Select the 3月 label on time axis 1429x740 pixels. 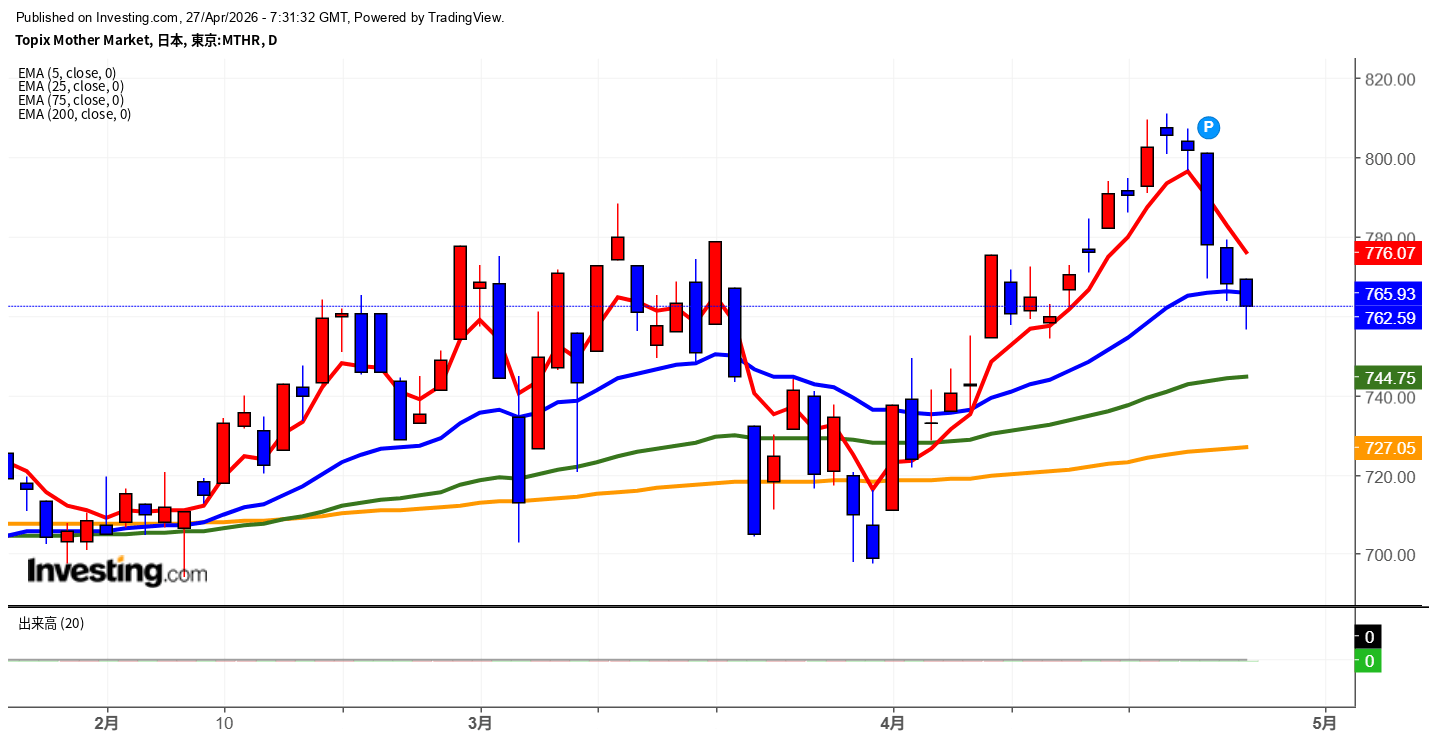tap(480, 722)
